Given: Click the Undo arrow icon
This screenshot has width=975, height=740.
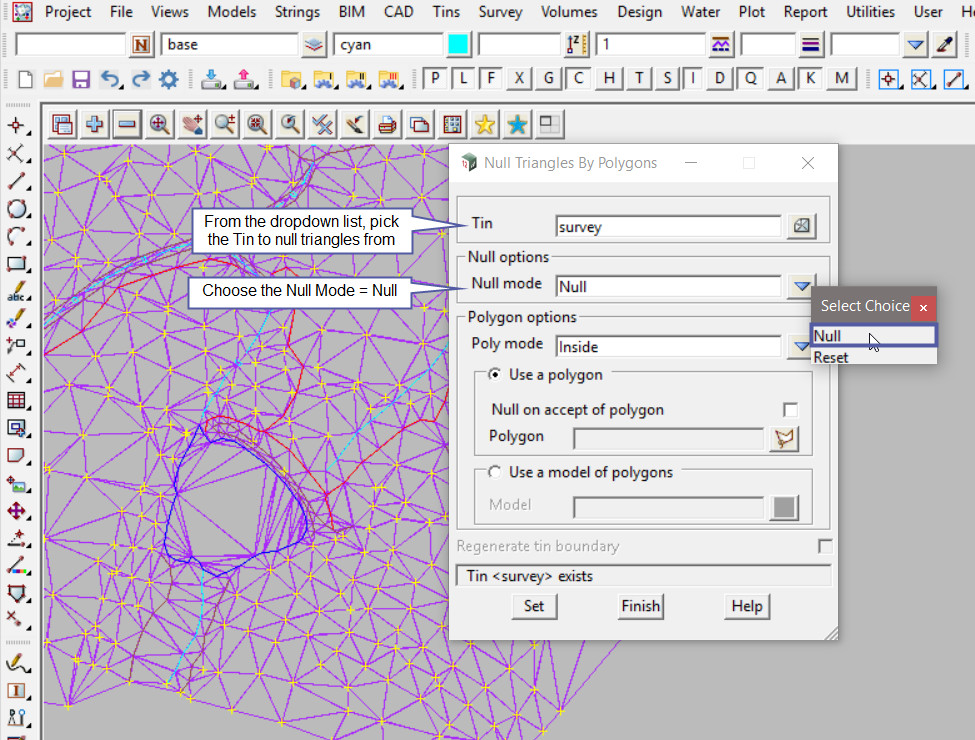Looking at the screenshot, I should 111,80.
